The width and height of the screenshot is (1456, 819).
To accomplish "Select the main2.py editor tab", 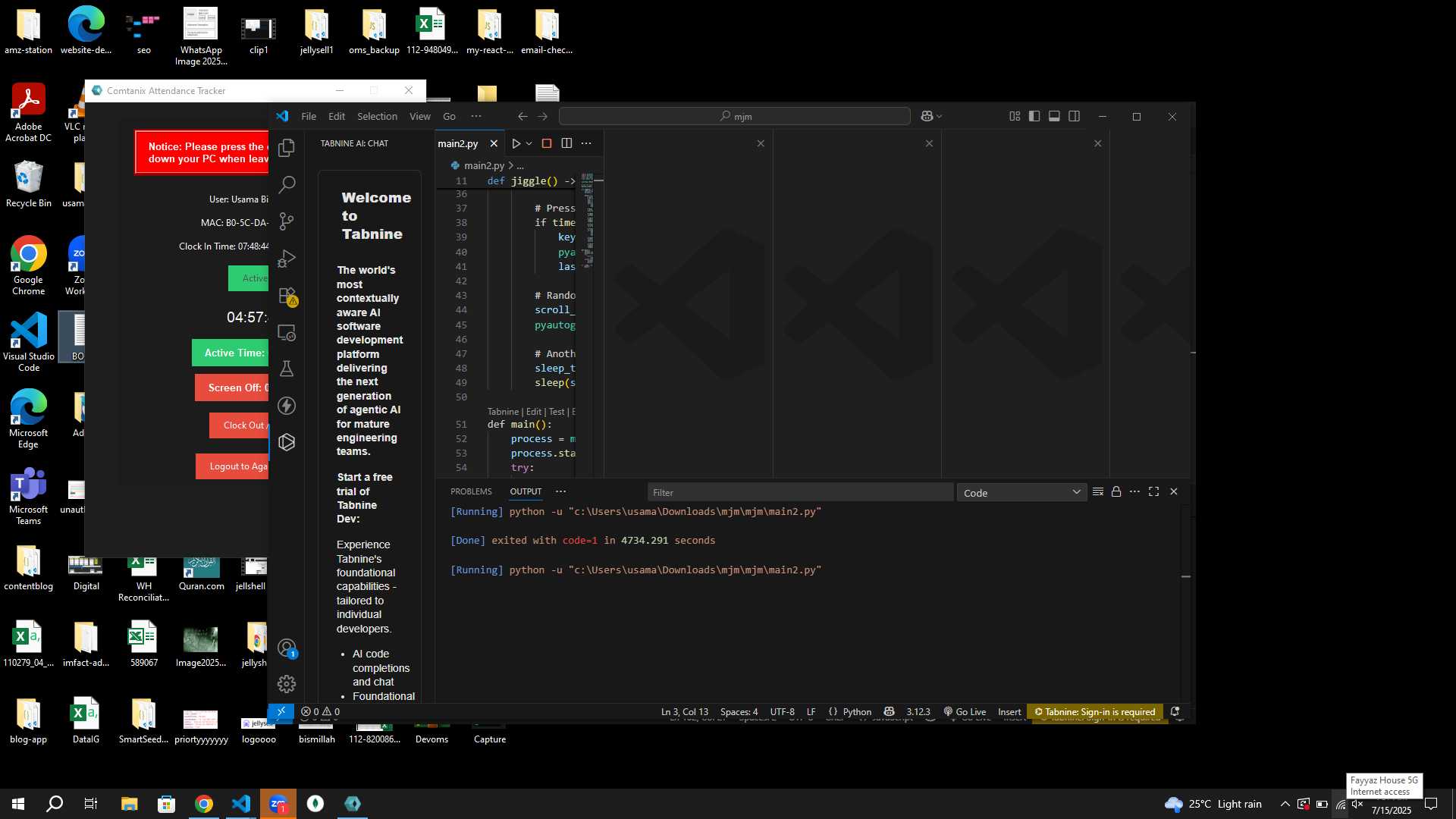I will (458, 143).
